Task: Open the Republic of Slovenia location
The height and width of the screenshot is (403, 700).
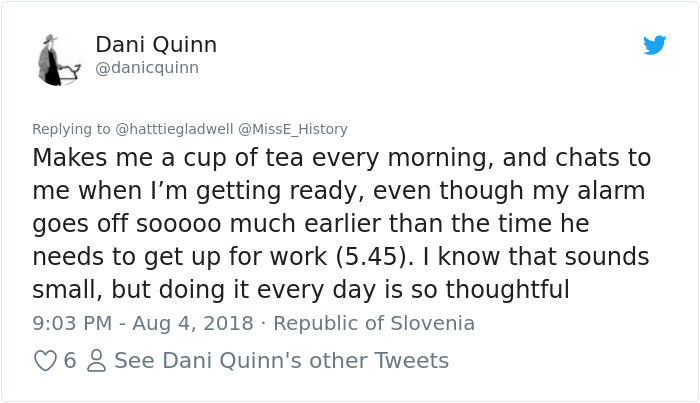Action: coord(374,323)
